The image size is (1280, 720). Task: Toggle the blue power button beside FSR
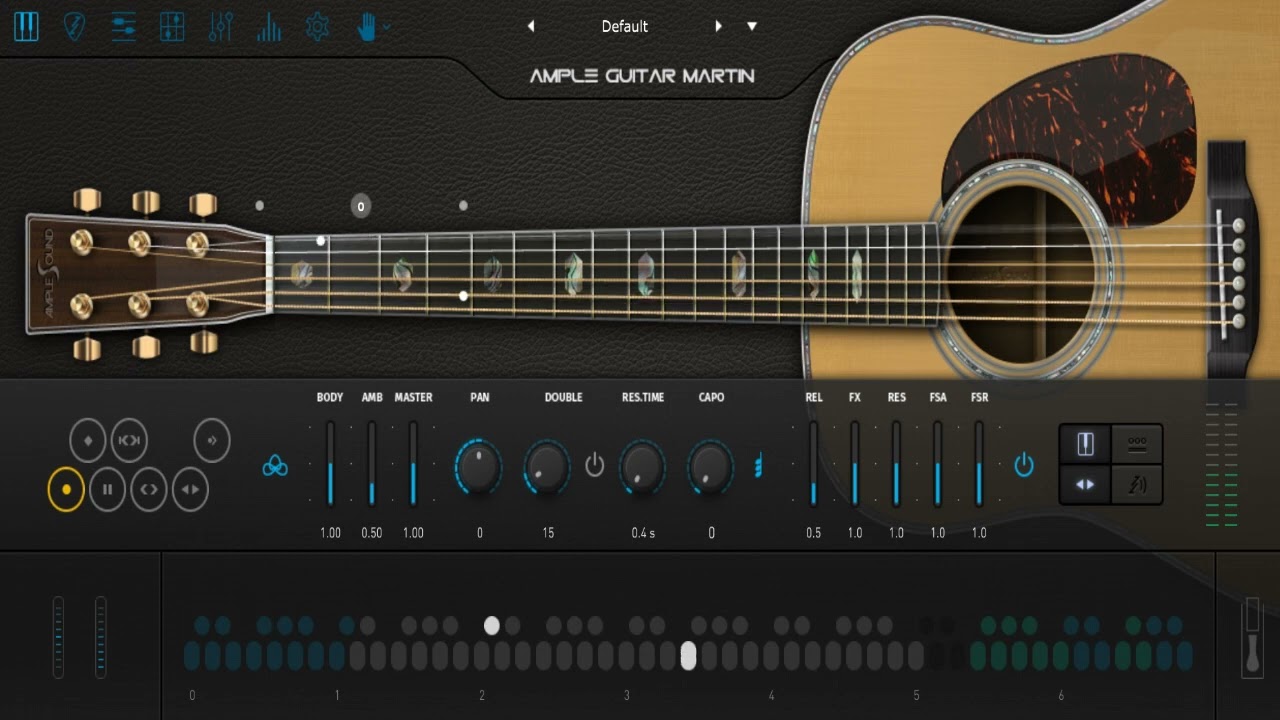pyautogui.click(x=1024, y=465)
